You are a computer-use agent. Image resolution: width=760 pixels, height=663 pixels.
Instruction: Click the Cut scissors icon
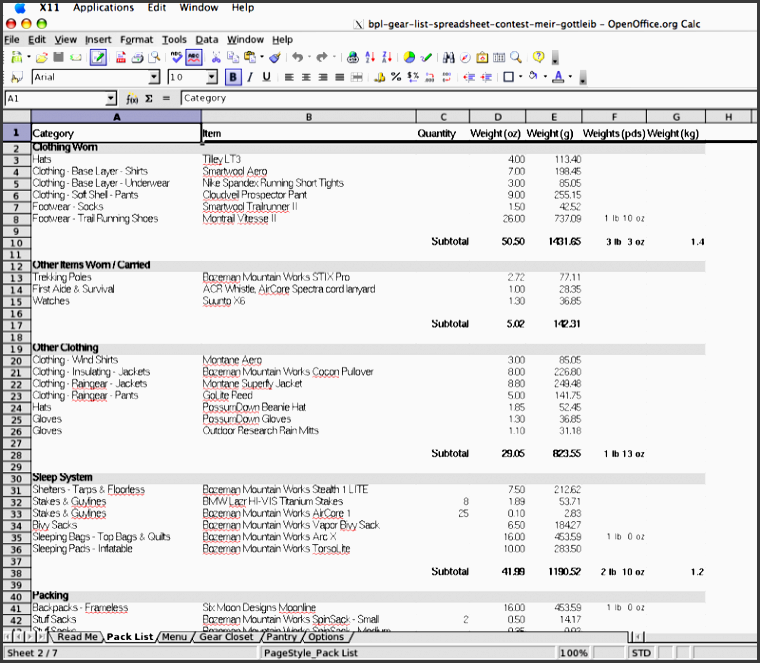[x=214, y=58]
